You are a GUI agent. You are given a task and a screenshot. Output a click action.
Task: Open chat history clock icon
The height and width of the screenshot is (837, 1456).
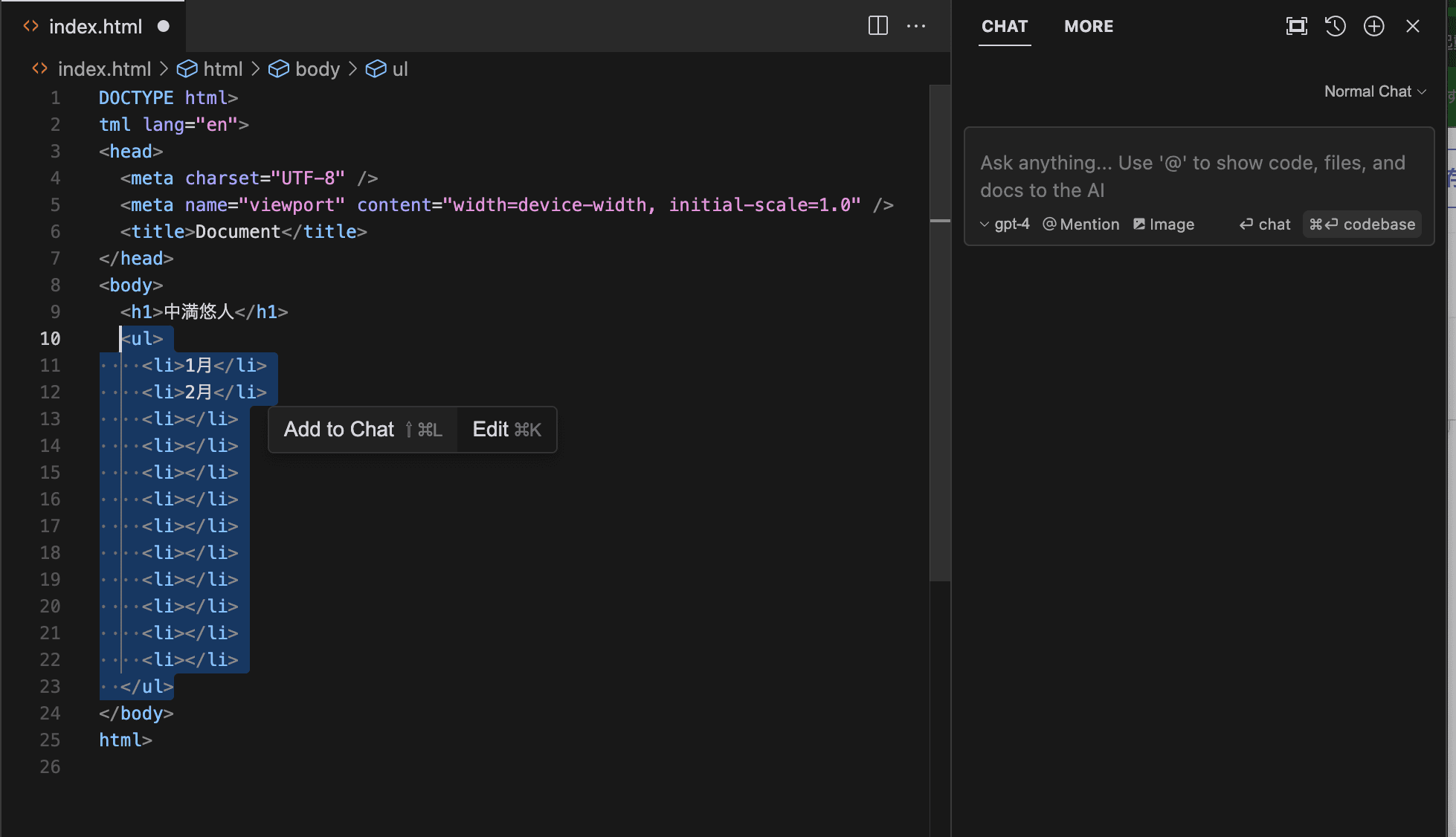click(1335, 26)
